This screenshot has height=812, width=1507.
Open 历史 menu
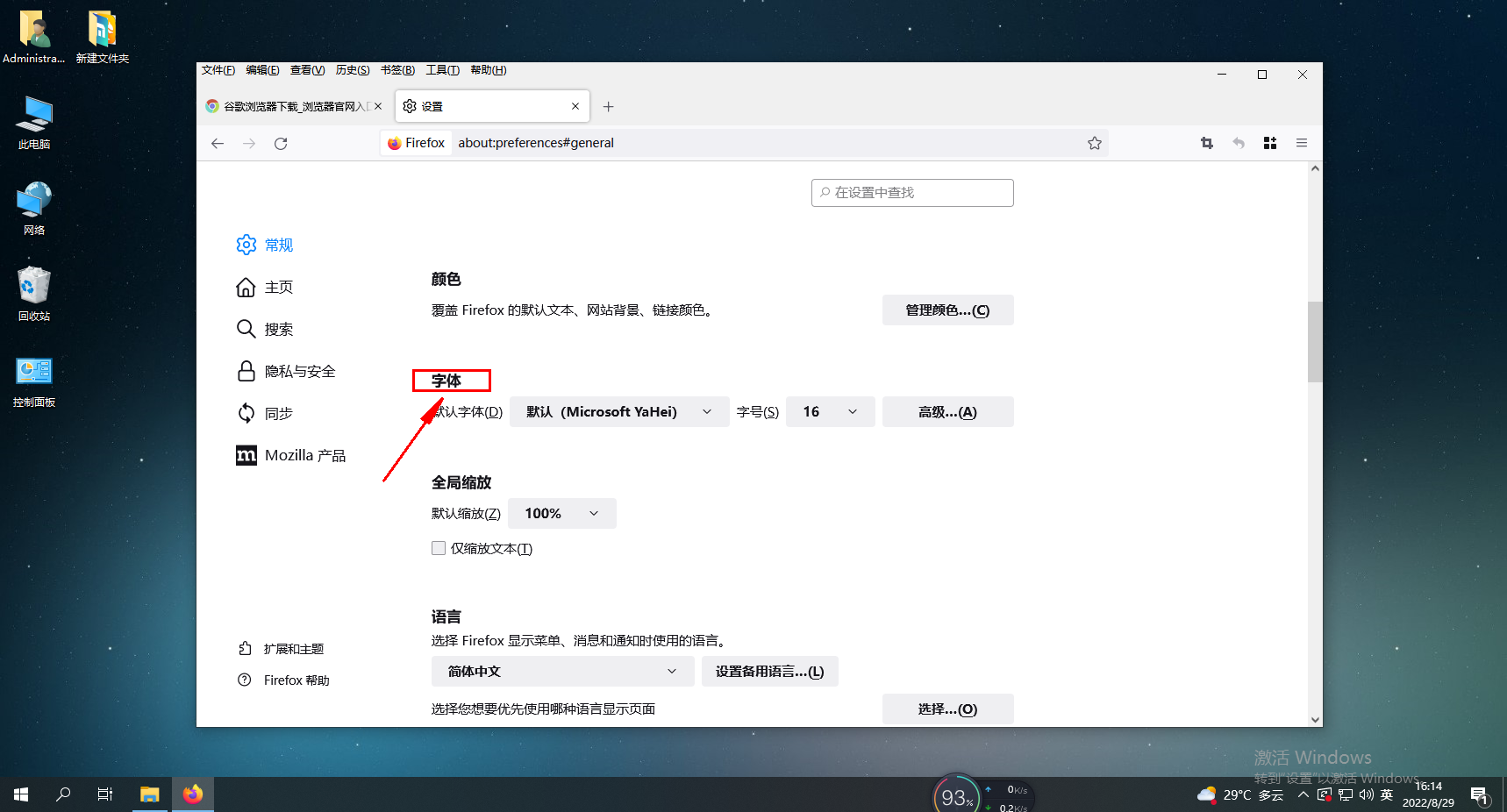click(353, 70)
